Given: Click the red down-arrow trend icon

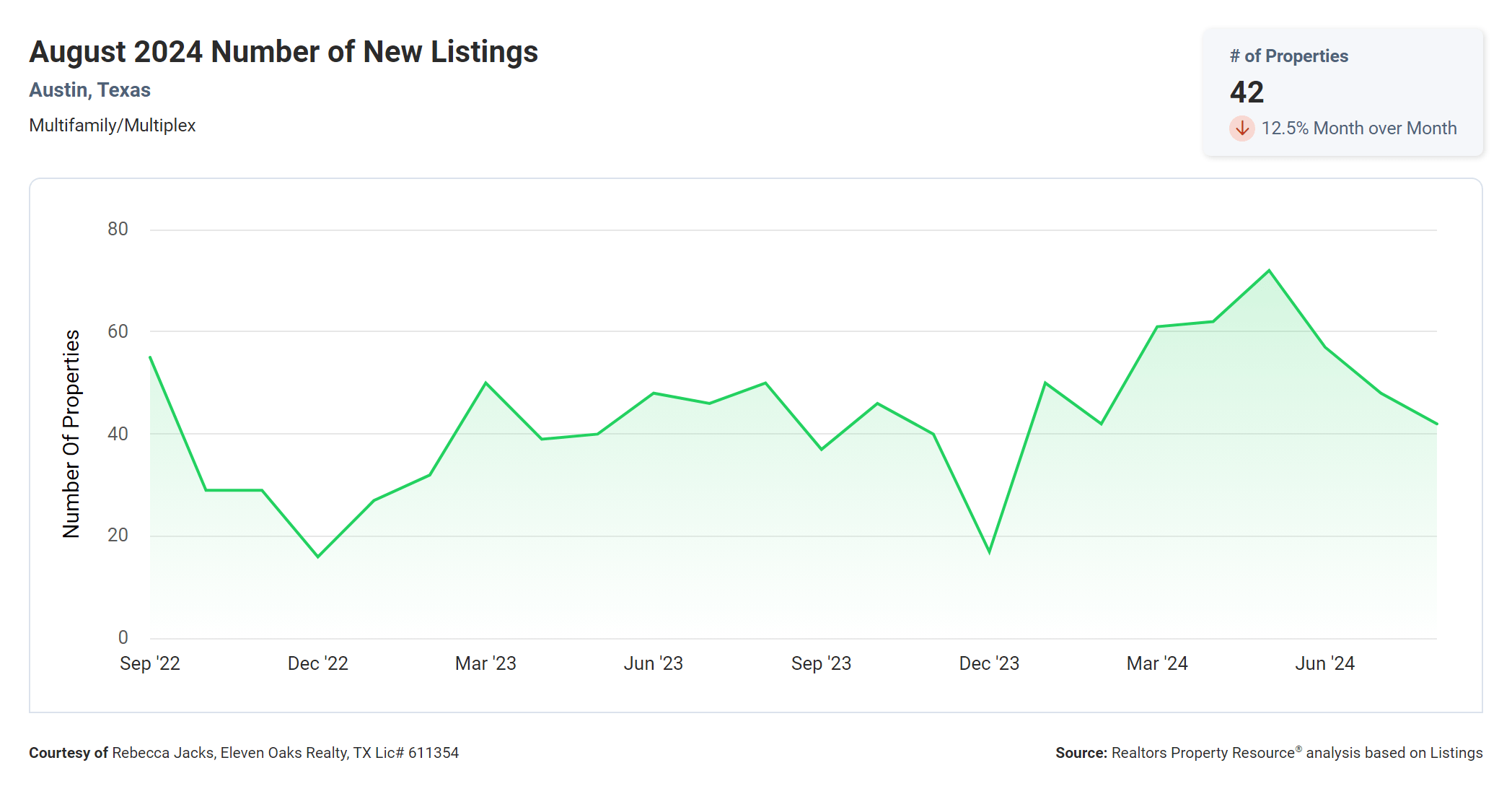Looking at the screenshot, I should 1241,128.
